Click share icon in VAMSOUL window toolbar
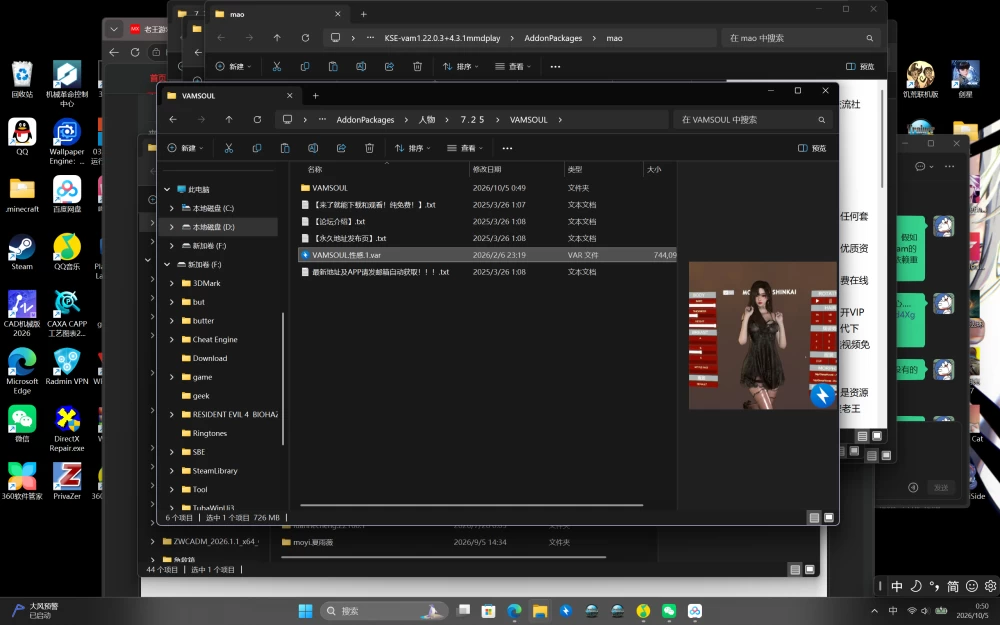 pos(341,148)
